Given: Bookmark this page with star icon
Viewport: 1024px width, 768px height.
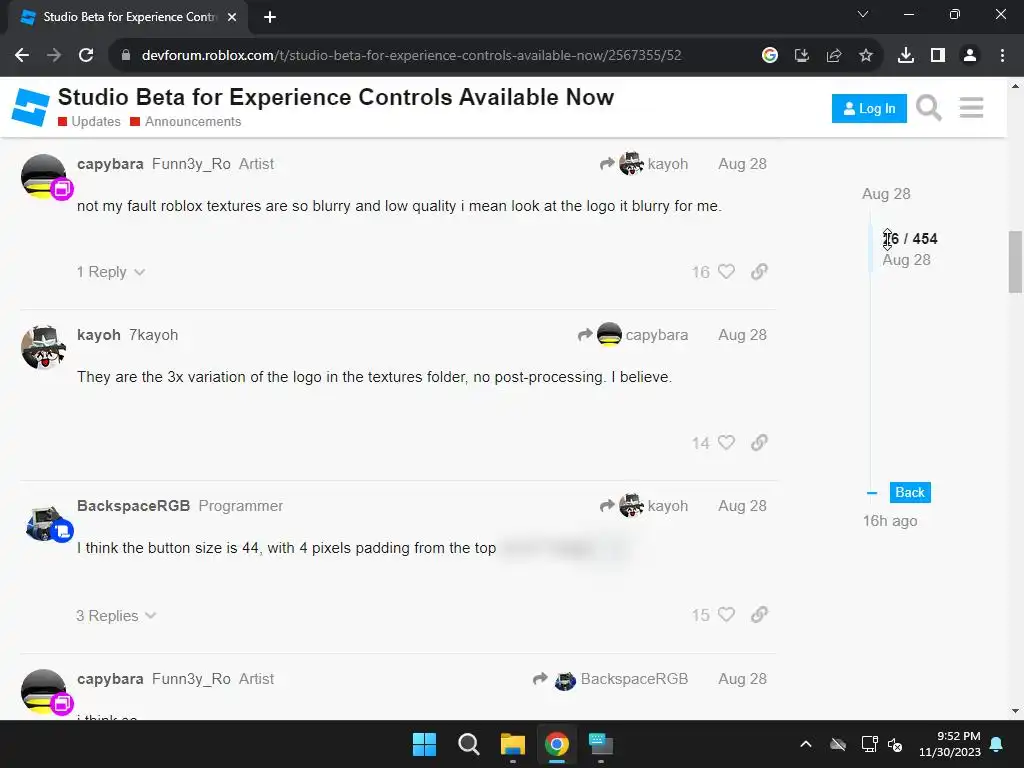Looking at the screenshot, I should [x=865, y=56].
